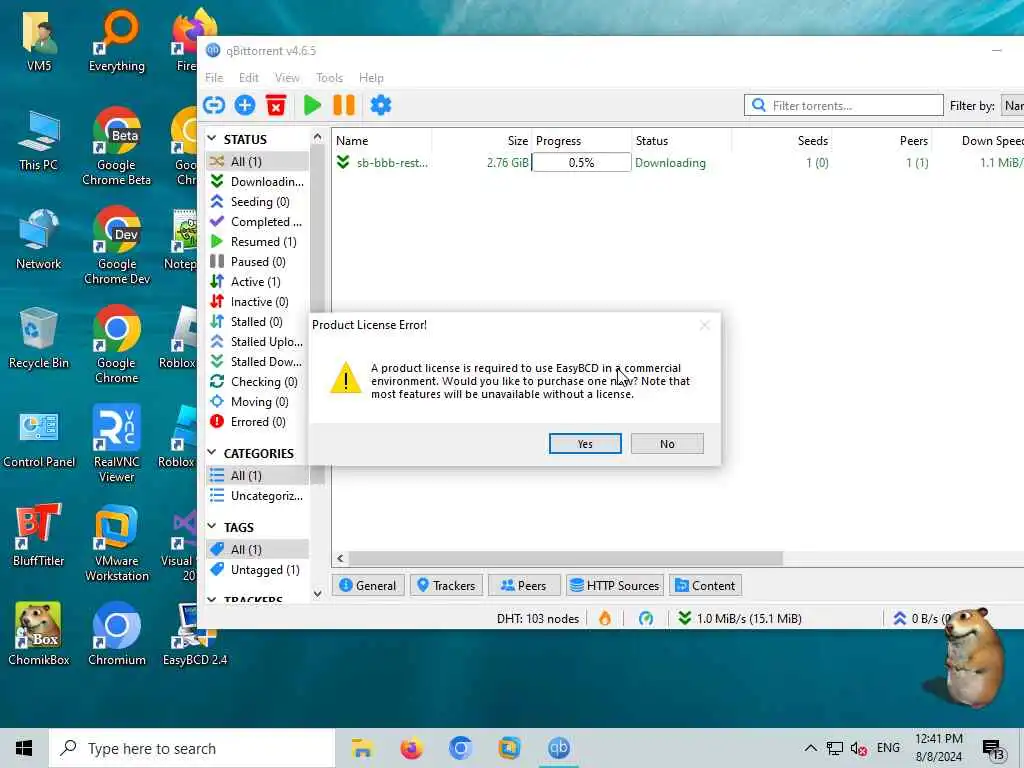This screenshot has width=1024, height=768.
Task: Collapse the TRACKERS section chevron
Action: click(212, 599)
